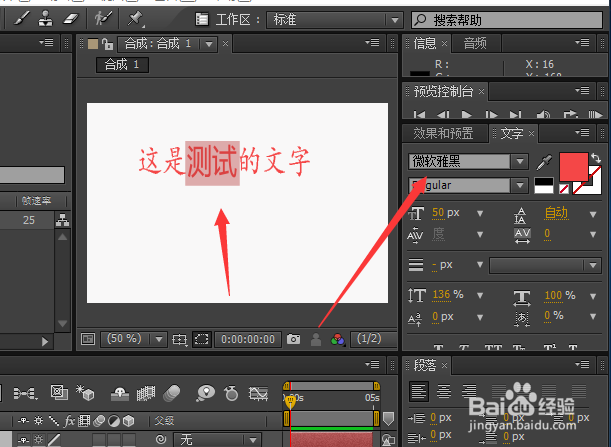
Task: Open the 无 parent layer dropdown
Action: point(217,440)
